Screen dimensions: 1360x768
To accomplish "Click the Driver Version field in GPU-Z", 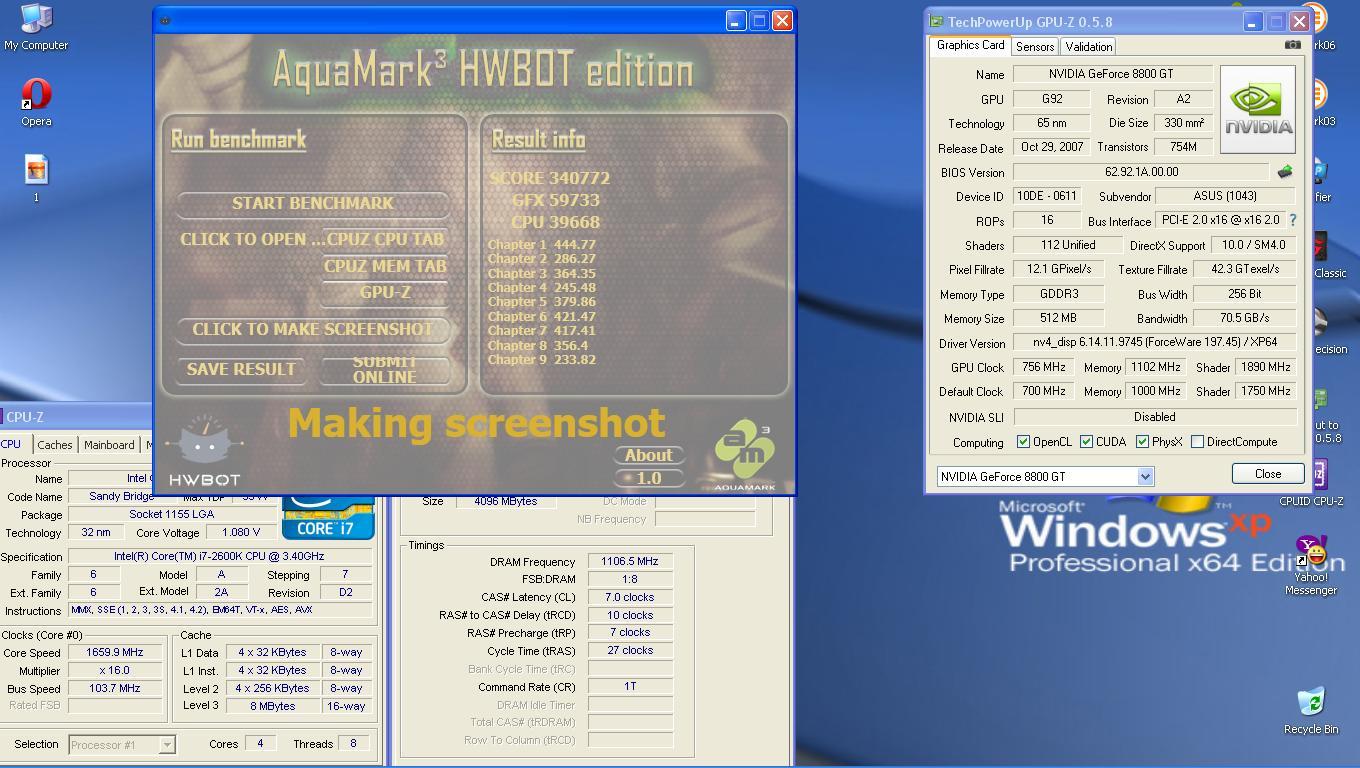I will pos(1154,343).
